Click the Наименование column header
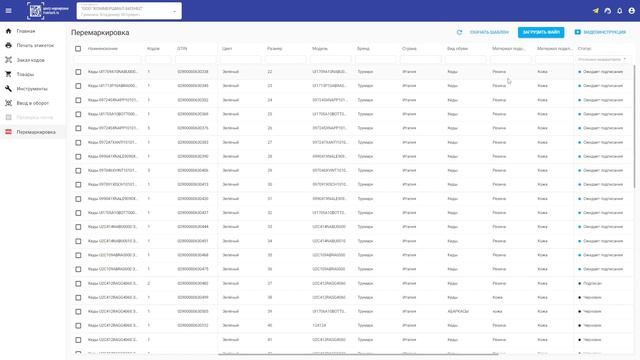Image resolution: width=640 pixels, height=360 pixels. click(102, 49)
